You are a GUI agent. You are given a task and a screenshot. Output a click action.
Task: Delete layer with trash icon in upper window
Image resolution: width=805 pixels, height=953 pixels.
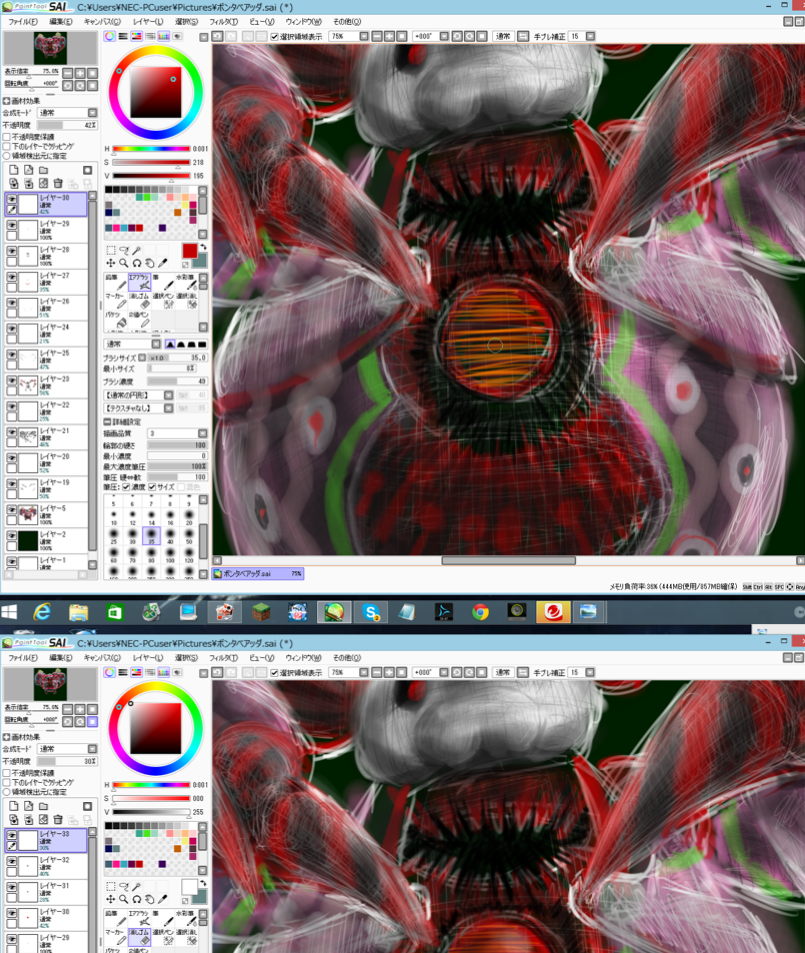tap(58, 183)
